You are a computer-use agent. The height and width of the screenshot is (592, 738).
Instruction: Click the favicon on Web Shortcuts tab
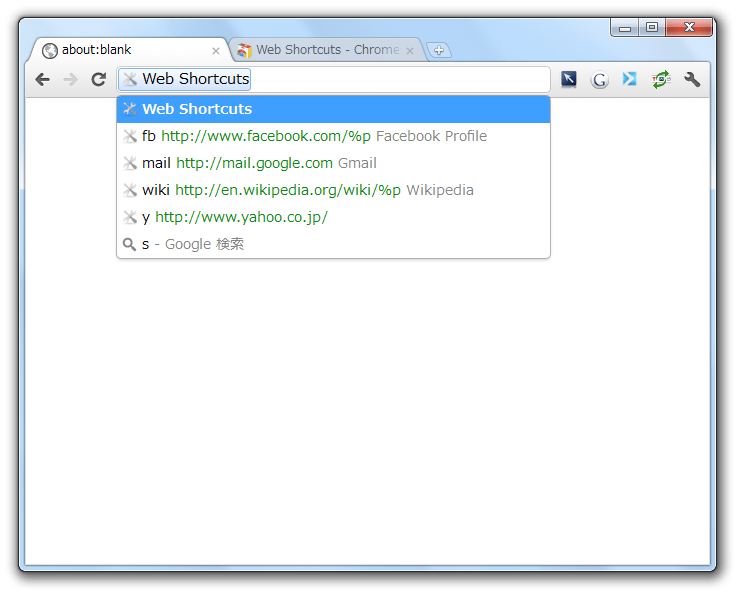tap(244, 50)
